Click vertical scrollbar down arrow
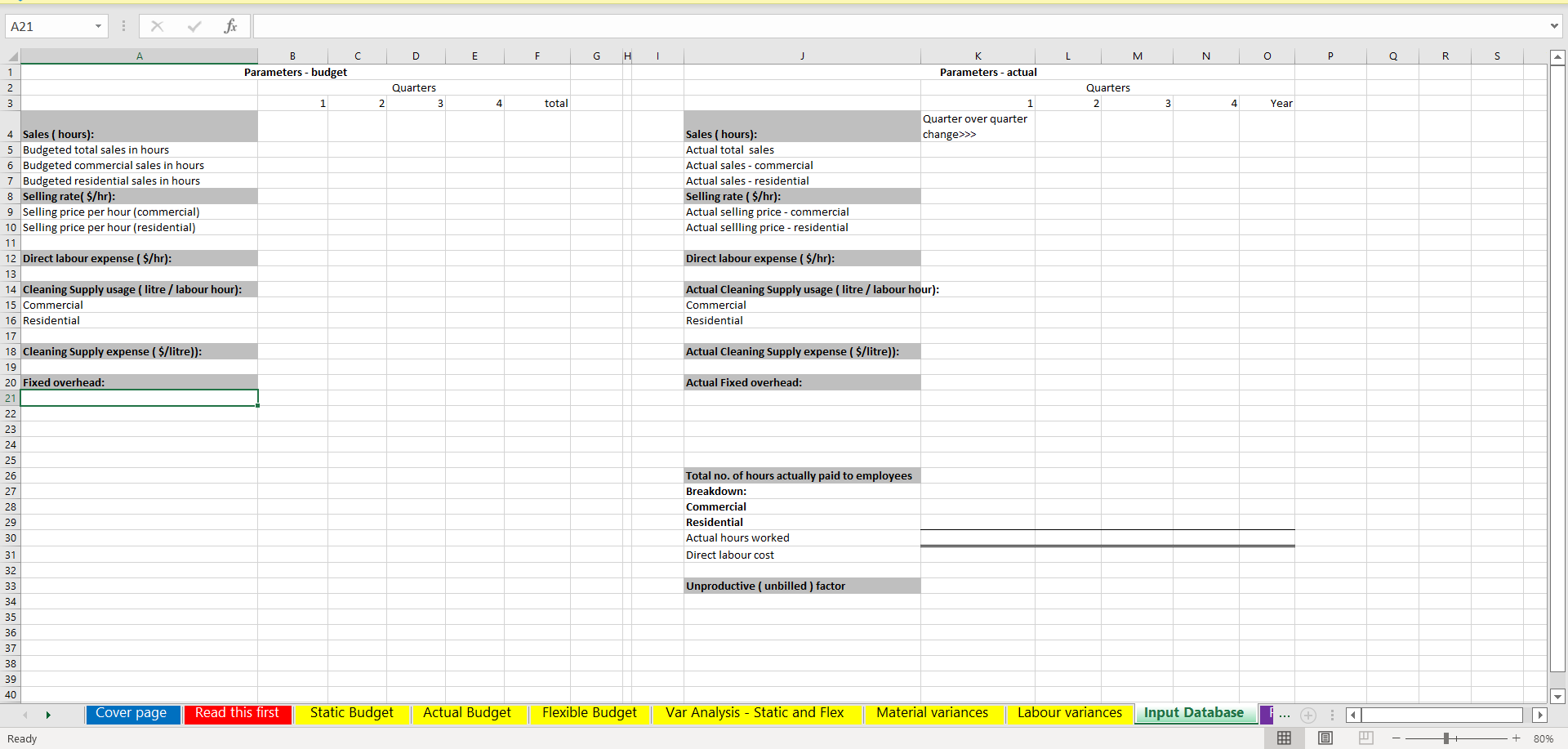 [x=1557, y=697]
